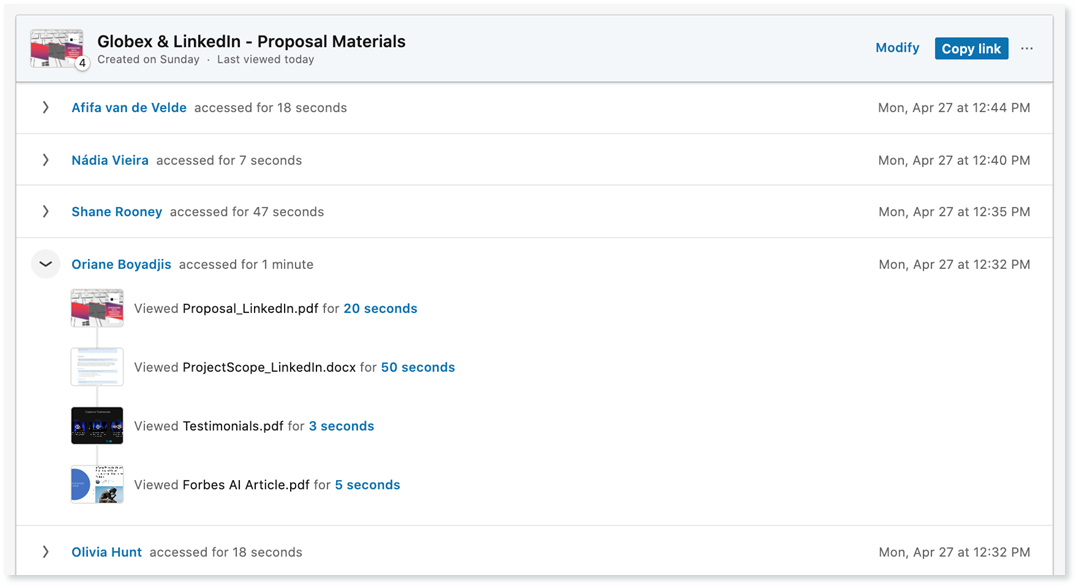Image resolution: width=1078 pixels, height=588 pixels.
Task: Open the more options ellipsis menu
Action: (x=1027, y=48)
